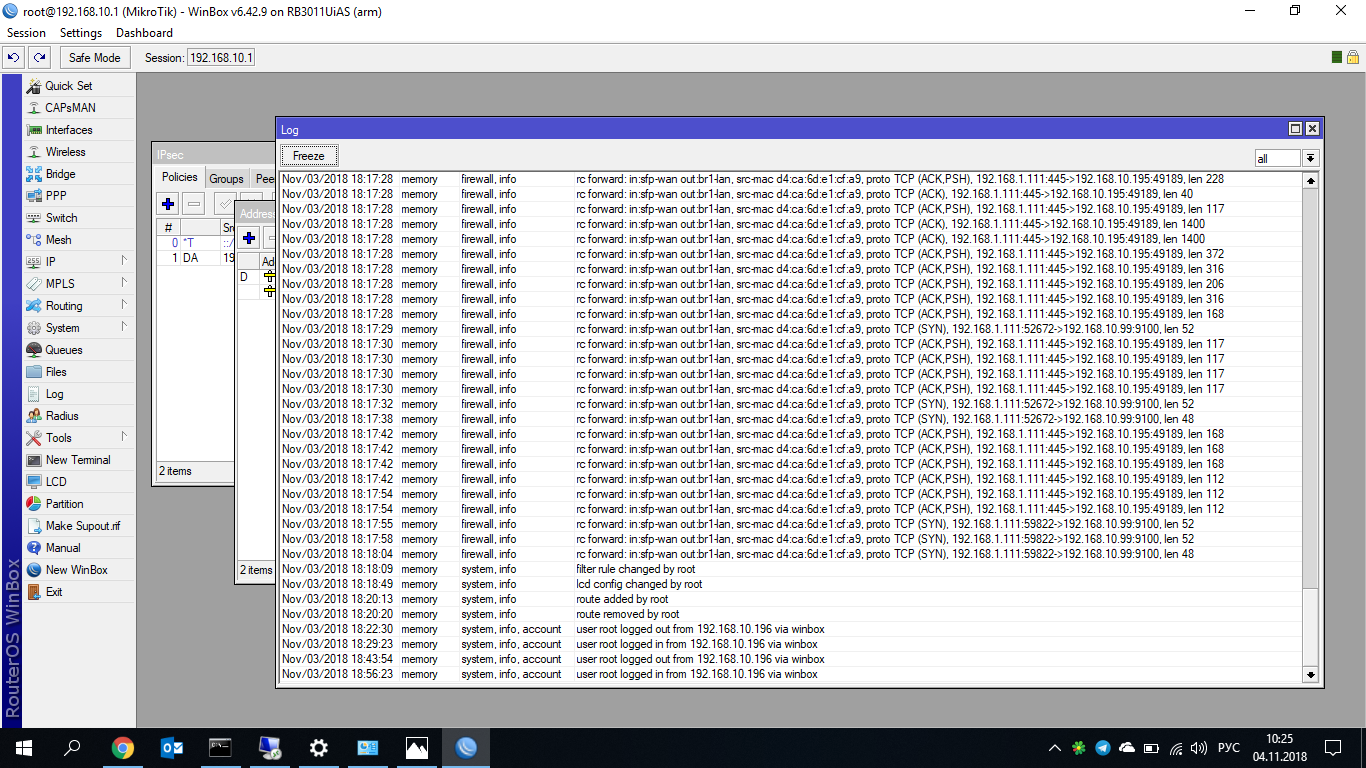Open Google Chrome from the taskbar
Image resolution: width=1366 pixels, height=768 pixels.
click(x=122, y=748)
